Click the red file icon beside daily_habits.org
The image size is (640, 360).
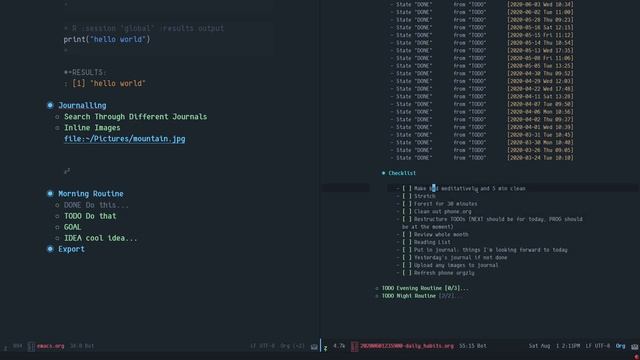click(354, 346)
